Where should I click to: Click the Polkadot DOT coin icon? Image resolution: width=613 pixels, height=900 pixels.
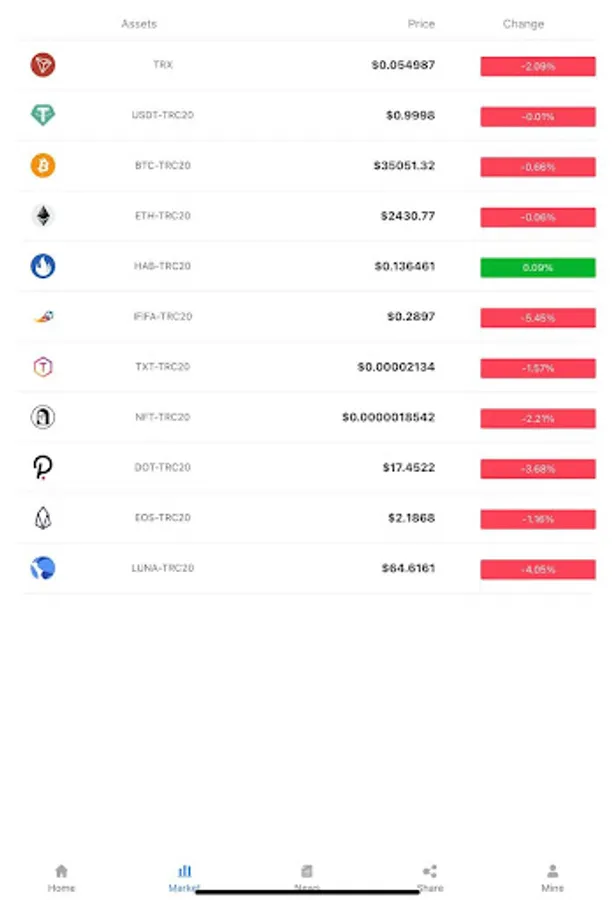43,468
